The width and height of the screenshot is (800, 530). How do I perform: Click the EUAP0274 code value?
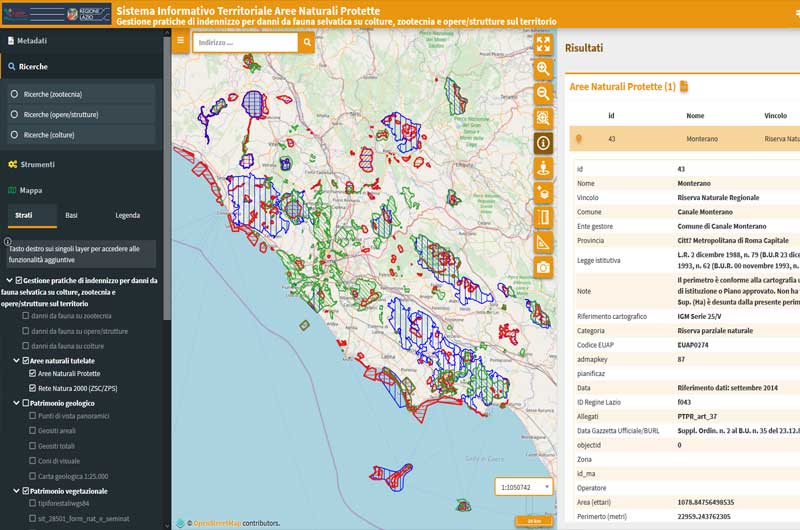692,345
